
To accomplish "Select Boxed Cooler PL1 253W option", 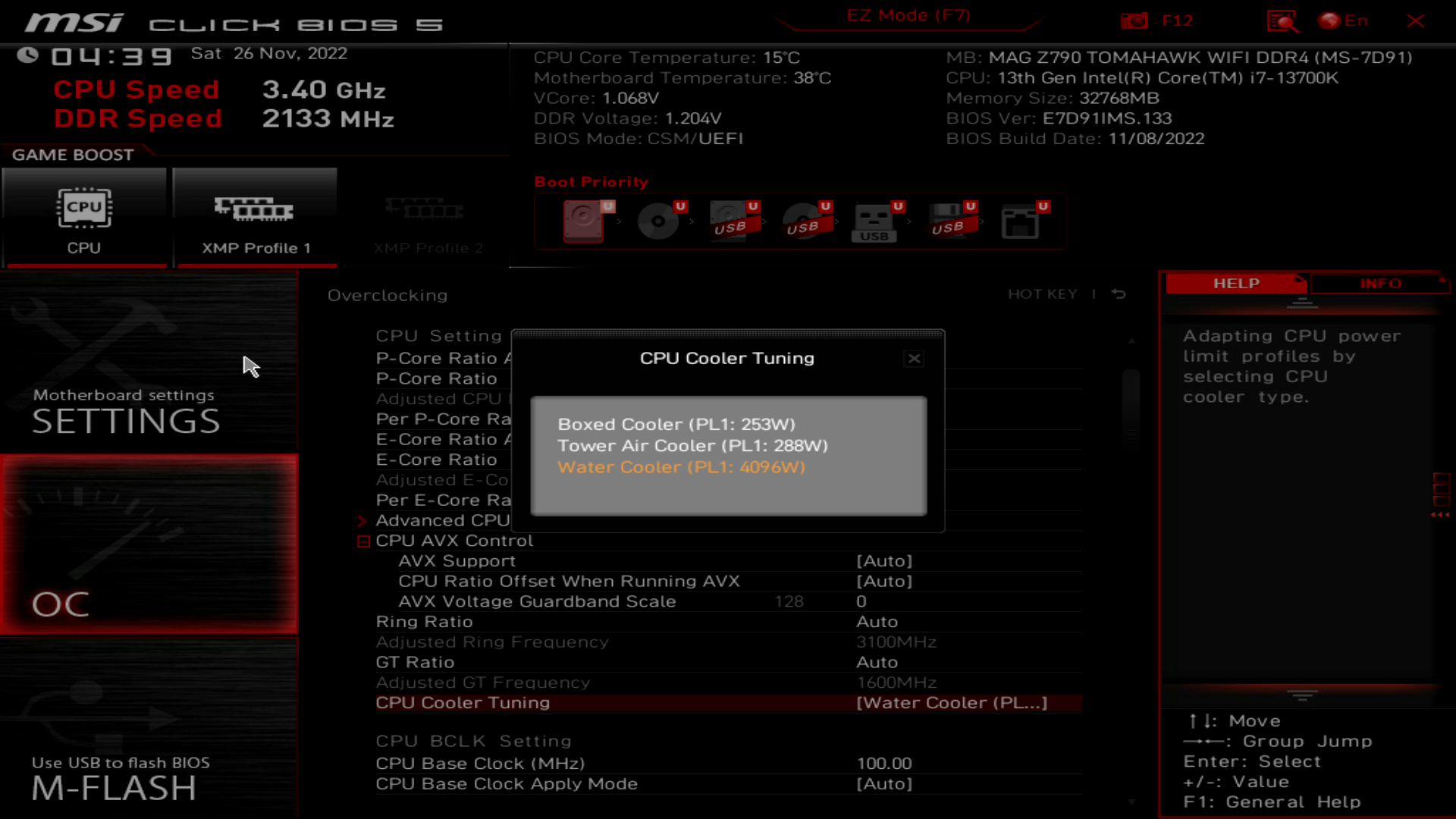I will 676,423.
